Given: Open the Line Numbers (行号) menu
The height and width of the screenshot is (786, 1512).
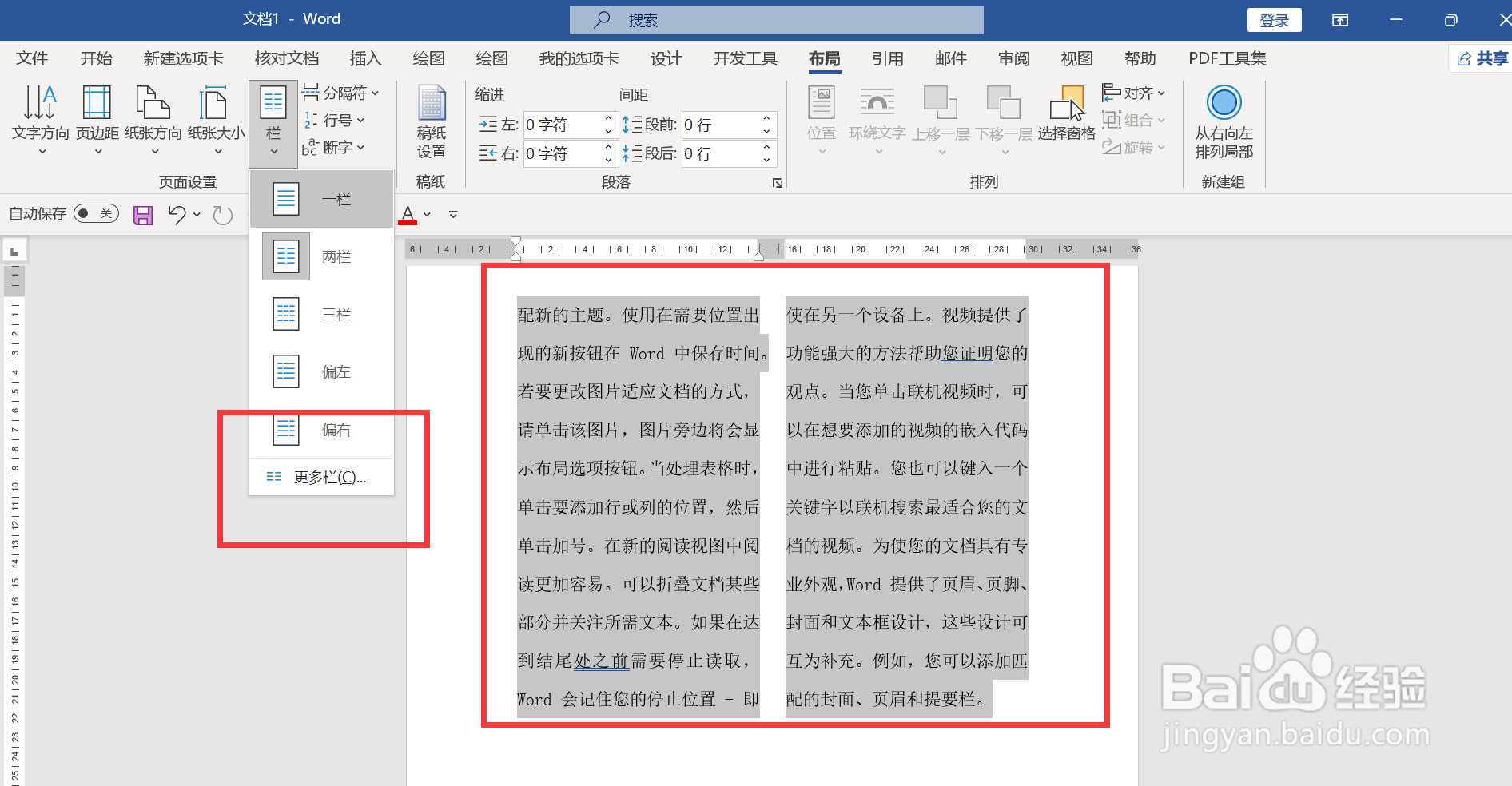Looking at the screenshot, I should [x=334, y=120].
